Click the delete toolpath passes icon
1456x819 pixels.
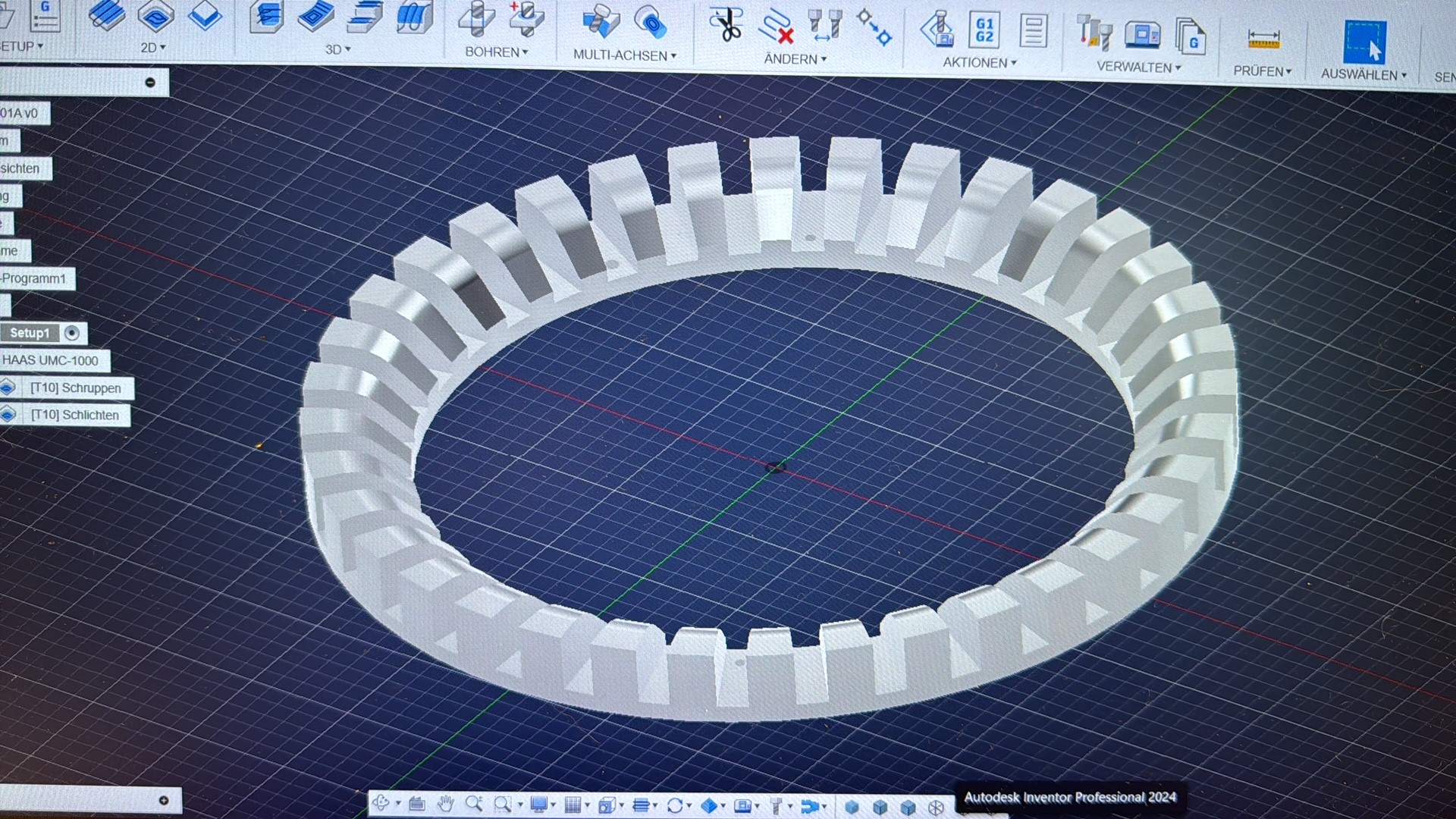[x=777, y=27]
